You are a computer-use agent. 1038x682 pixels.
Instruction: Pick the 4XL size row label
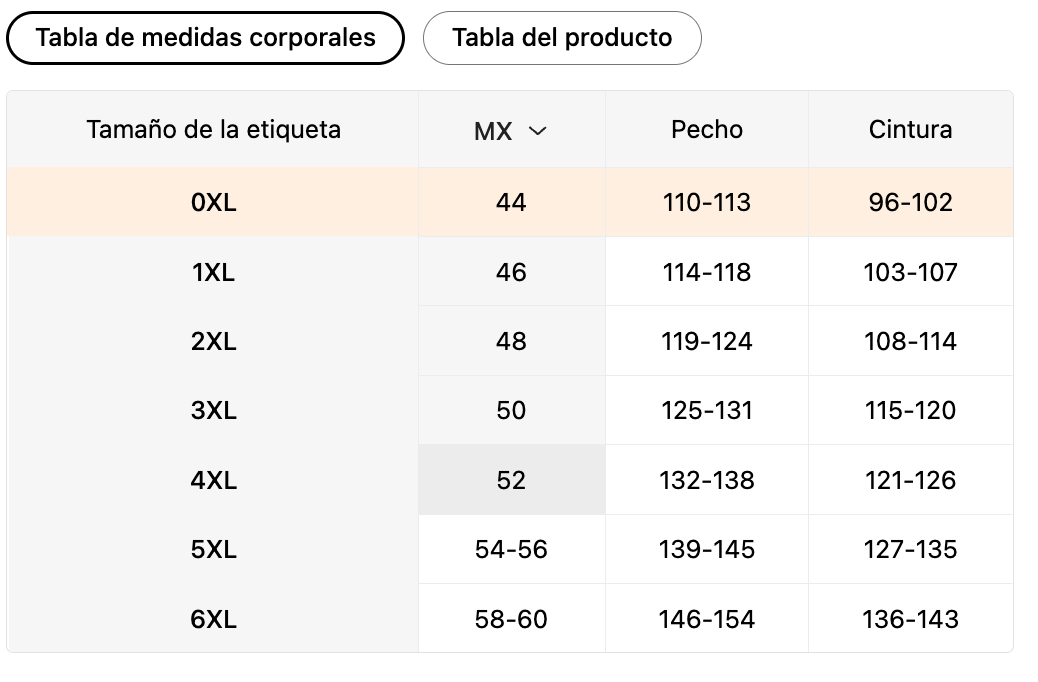click(213, 480)
